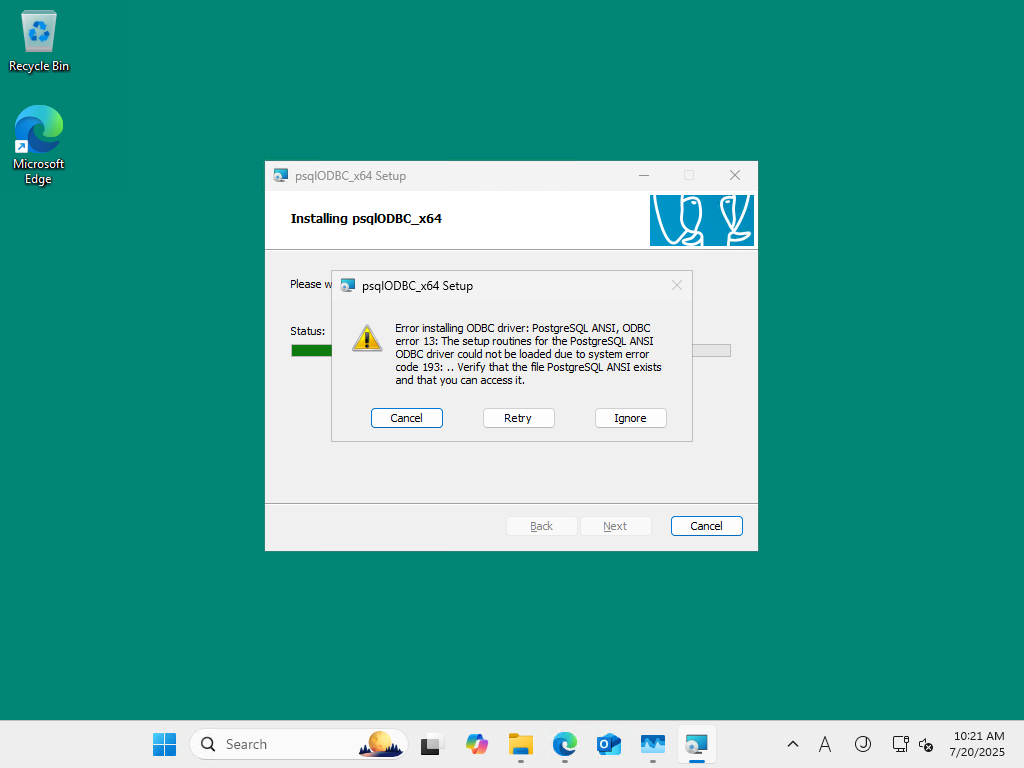Open Task View from taskbar
The height and width of the screenshot is (768, 1024).
(x=431, y=744)
